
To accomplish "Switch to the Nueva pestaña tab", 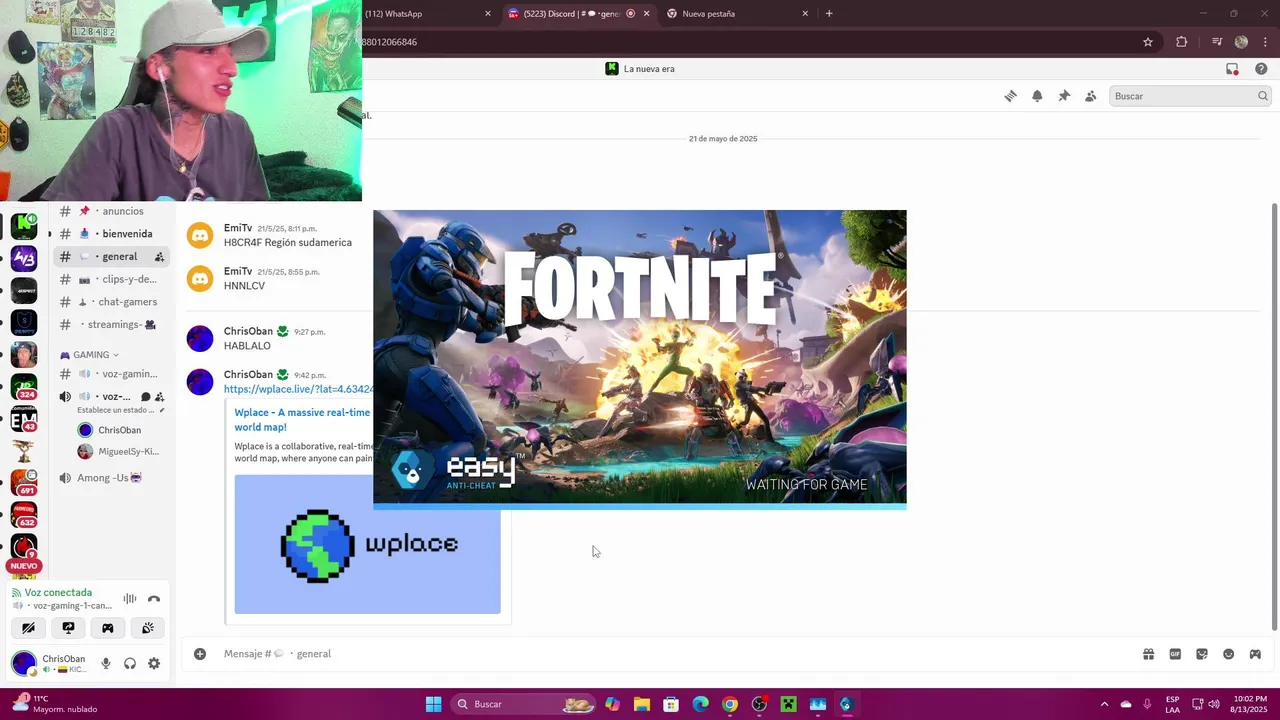I will click(735, 14).
